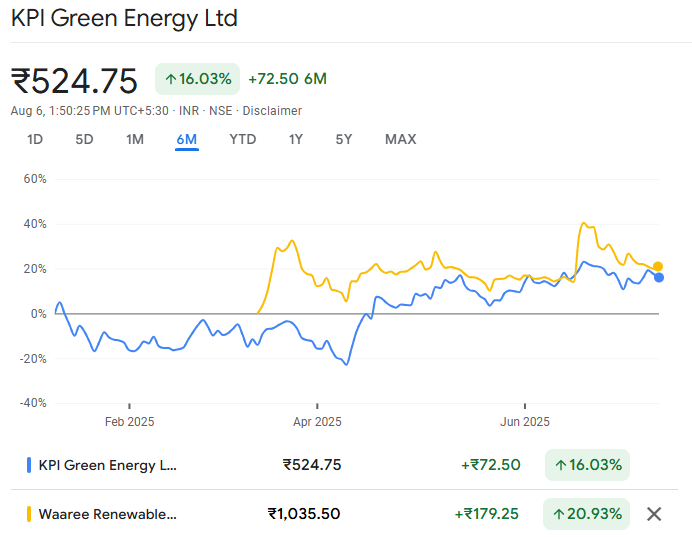Show the MAX time range
This screenshot has width=692, height=537.
pyautogui.click(x=401, y=139)
